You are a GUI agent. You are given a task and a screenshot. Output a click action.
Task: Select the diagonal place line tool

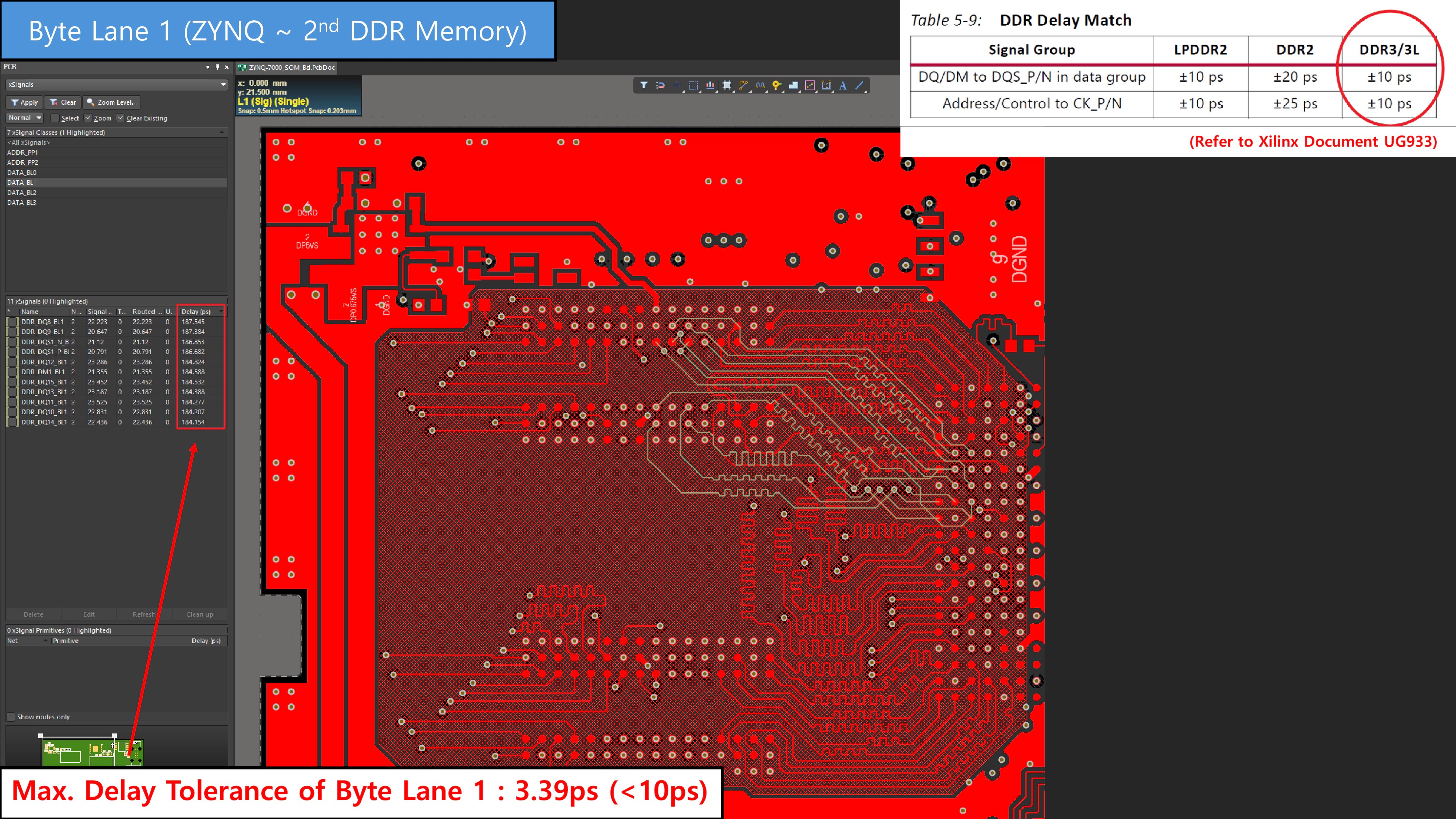point(860,85)
